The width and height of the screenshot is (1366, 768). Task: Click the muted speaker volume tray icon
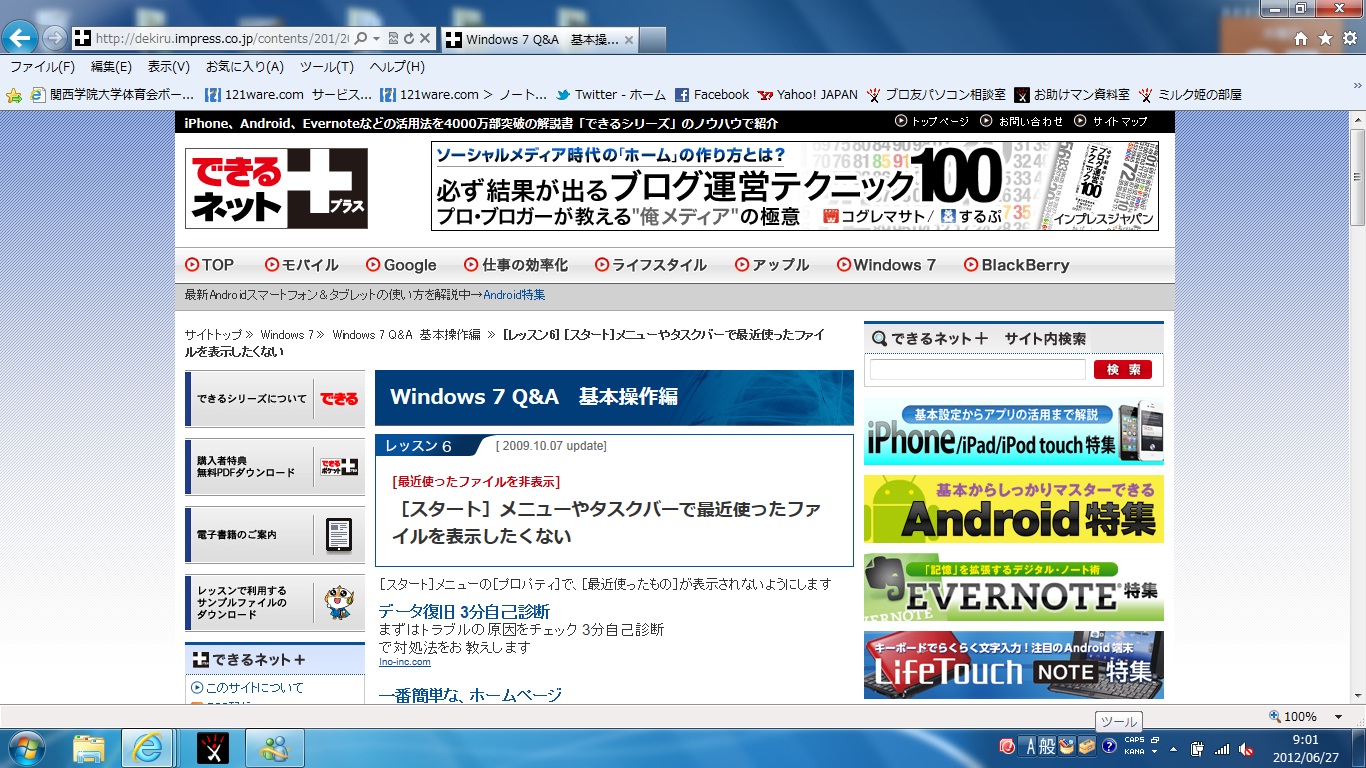click(1246, 748)
